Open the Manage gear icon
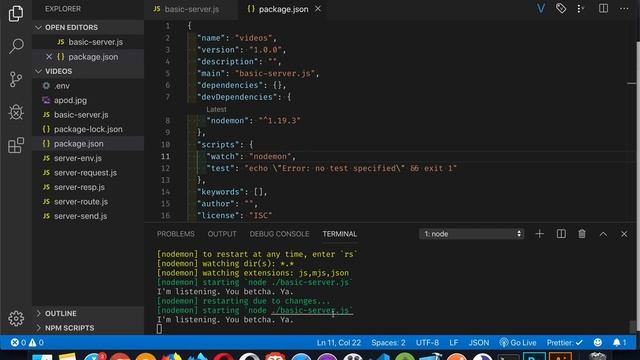This screenshot has height=360, width=640. coord(16,318)
